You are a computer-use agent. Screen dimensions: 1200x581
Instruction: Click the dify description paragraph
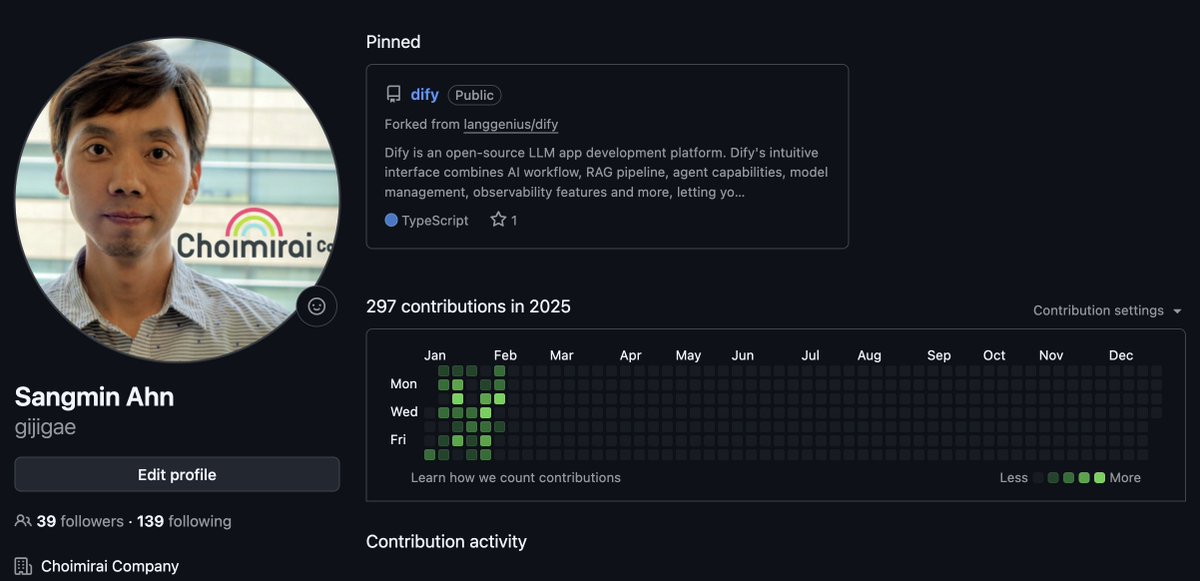(606, 172)
